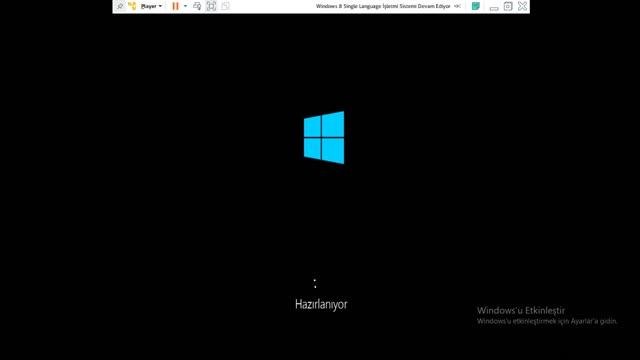Click the yellow VMware logo icon
This screenshot has width=640, height=360.
(132, 6)
